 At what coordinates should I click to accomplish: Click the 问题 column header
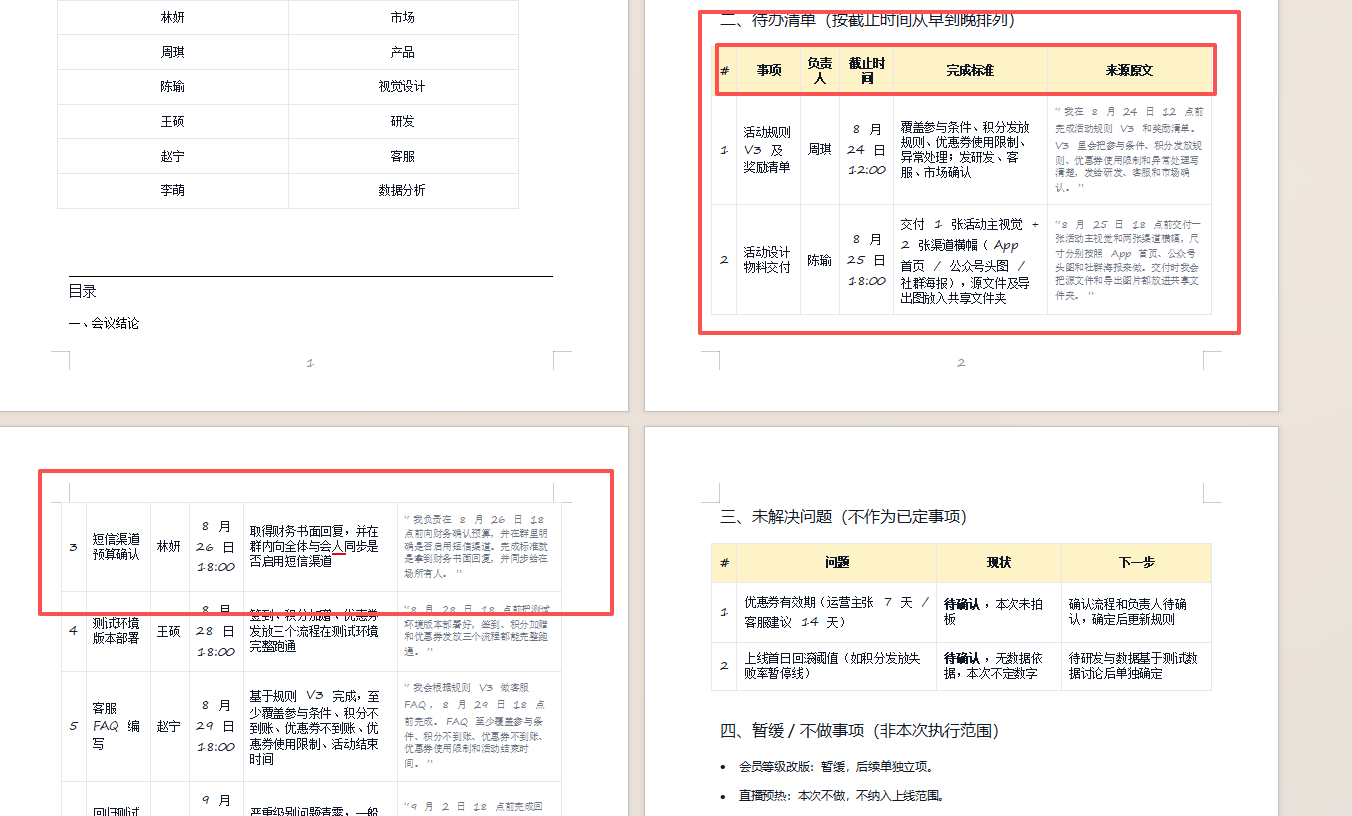coord(837,563)
